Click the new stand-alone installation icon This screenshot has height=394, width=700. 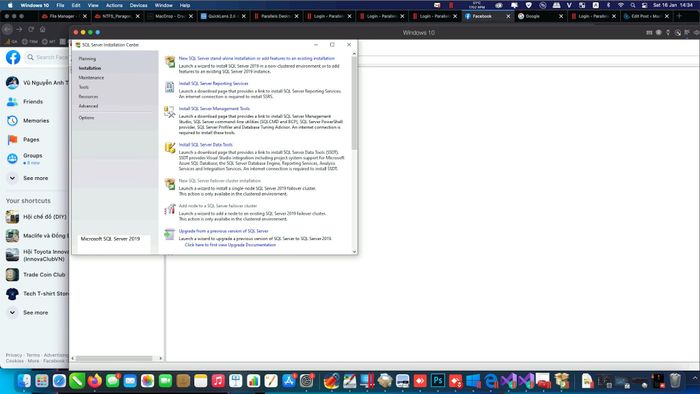[170, 62]
